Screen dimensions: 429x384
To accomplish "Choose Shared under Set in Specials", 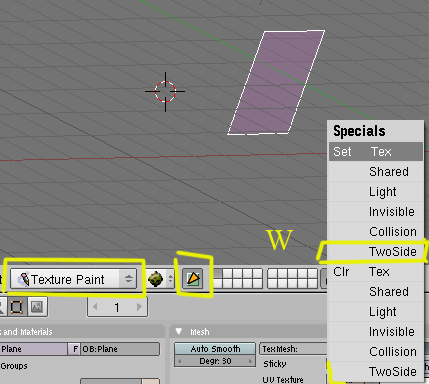I will (376, 172).
